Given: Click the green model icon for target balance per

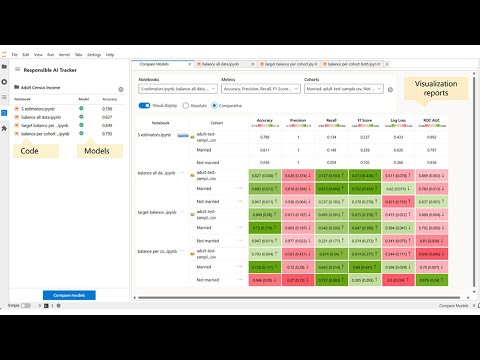Looking at the screenshot, I should pyautogui.click(x=81, y=125).
